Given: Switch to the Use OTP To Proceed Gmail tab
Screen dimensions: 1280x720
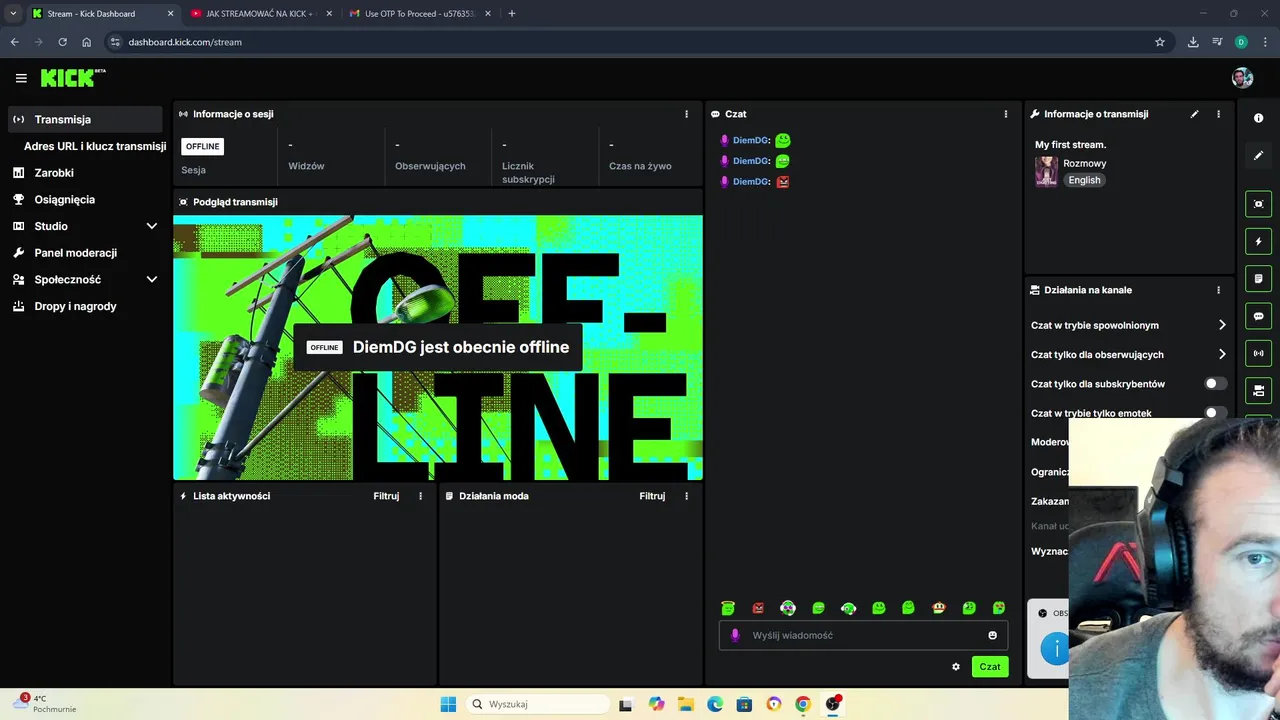Looking at the screenshot, I should click(420, 14).
